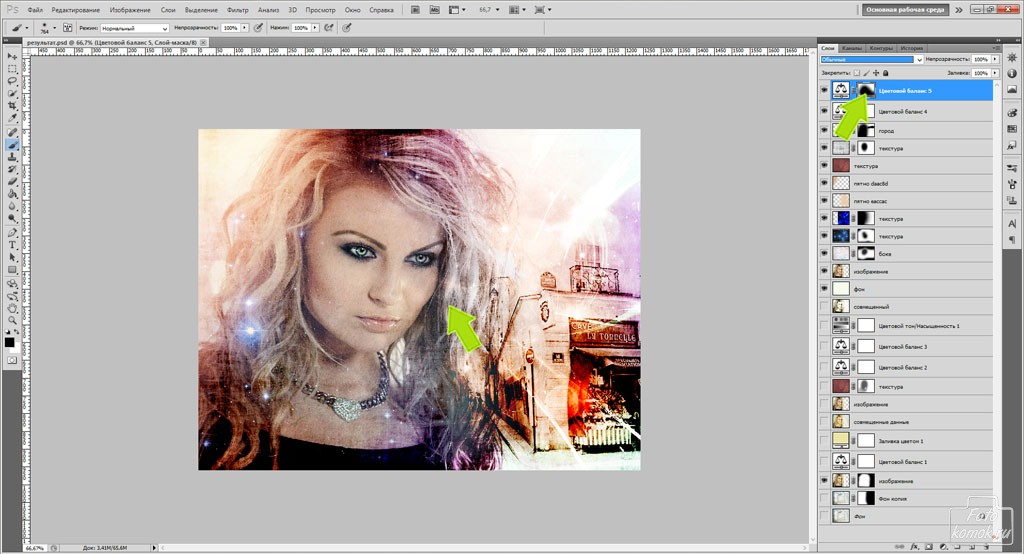
Task: Select the Lasso tool
Action: pos(12,81)
